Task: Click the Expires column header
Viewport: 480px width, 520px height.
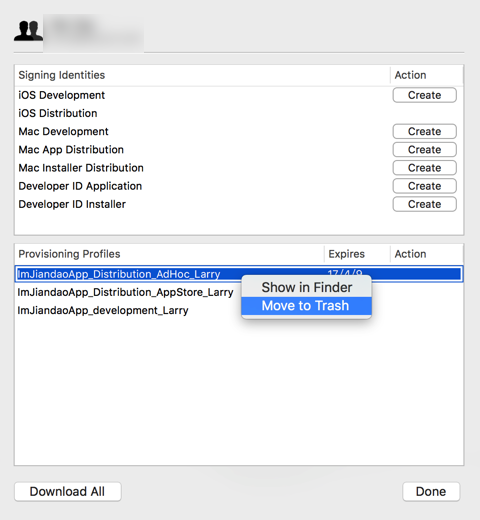Action: (x=357, y=254)
